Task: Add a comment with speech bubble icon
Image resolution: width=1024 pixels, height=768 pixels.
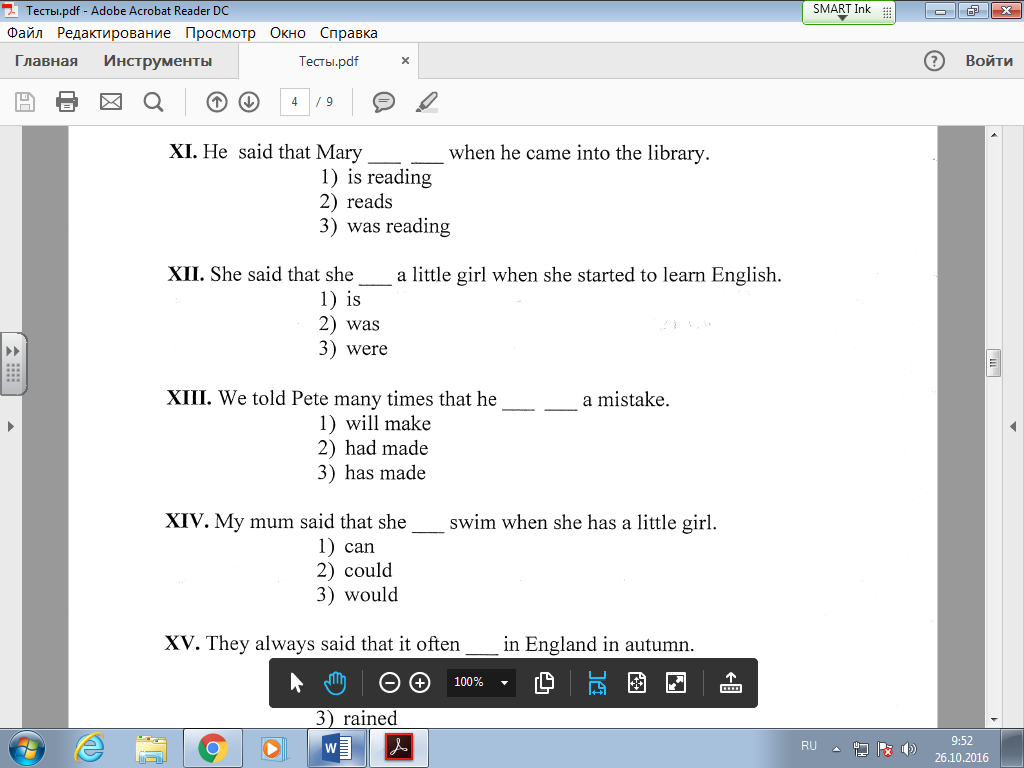Action: pyautogui.click(x=383, y=102)
